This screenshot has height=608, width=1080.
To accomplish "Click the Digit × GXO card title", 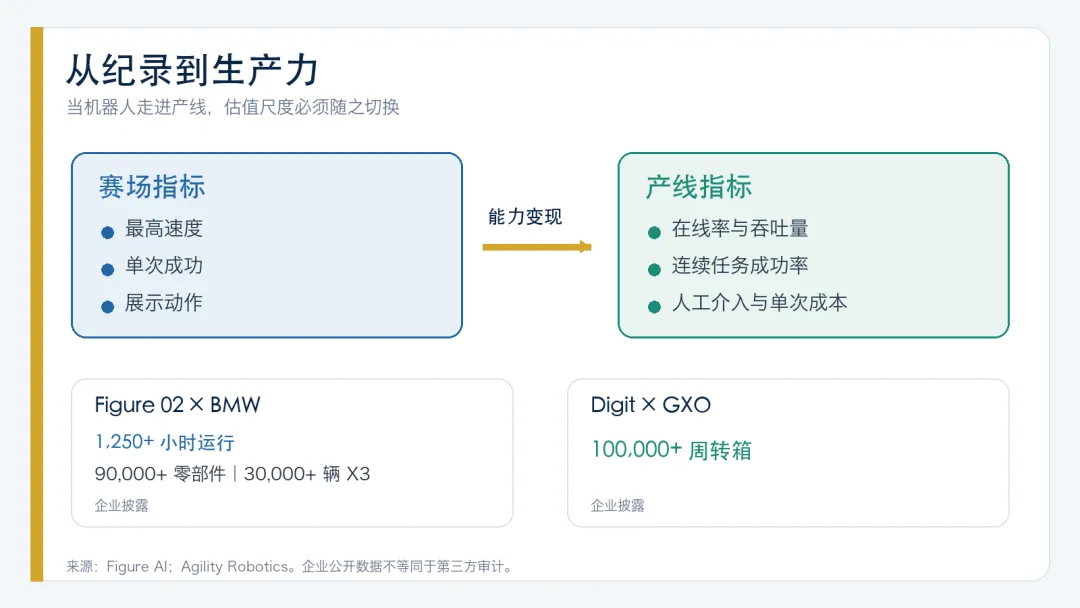I will coord(650,405).
